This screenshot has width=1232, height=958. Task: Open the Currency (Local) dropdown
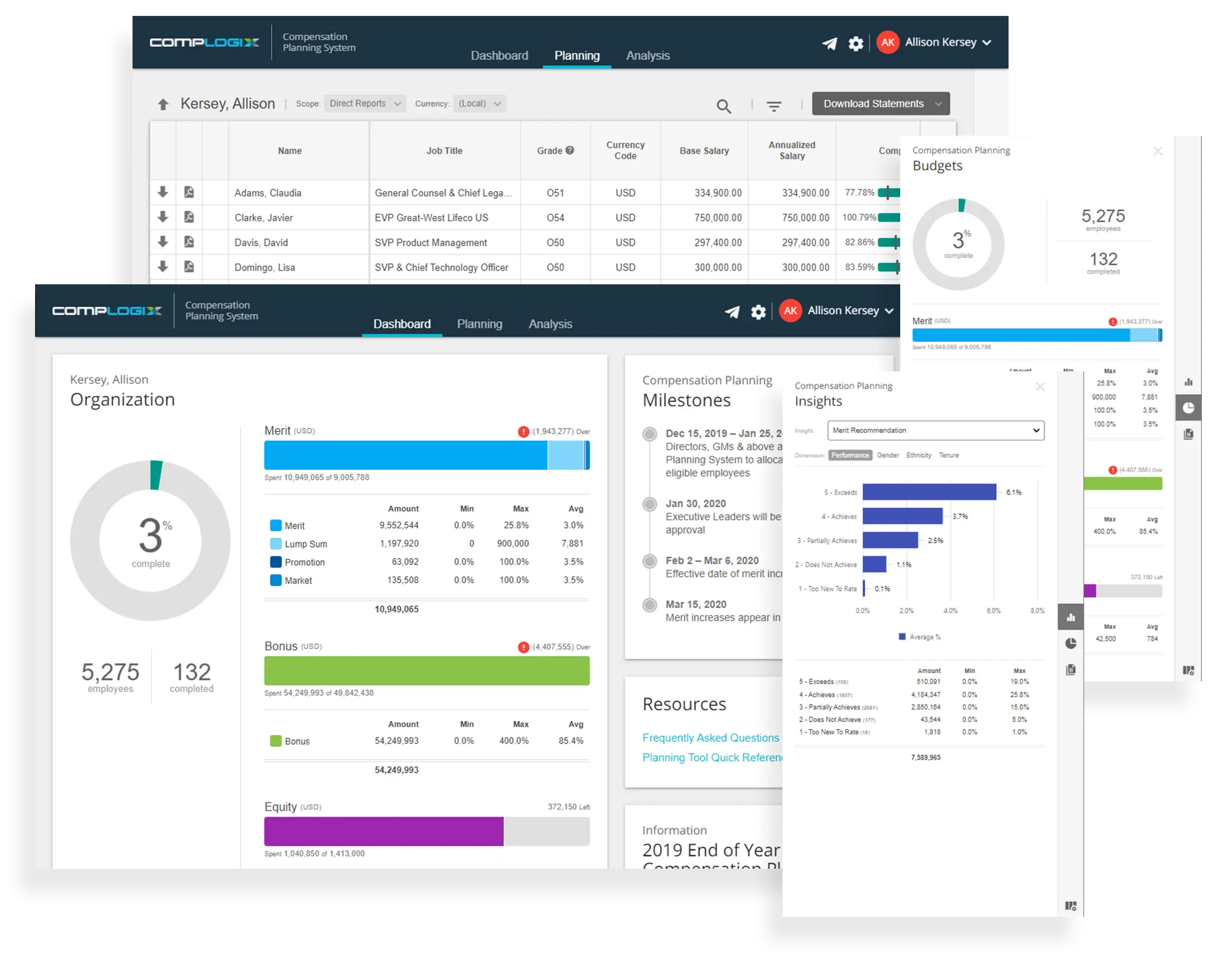click(x=479, y=104)
